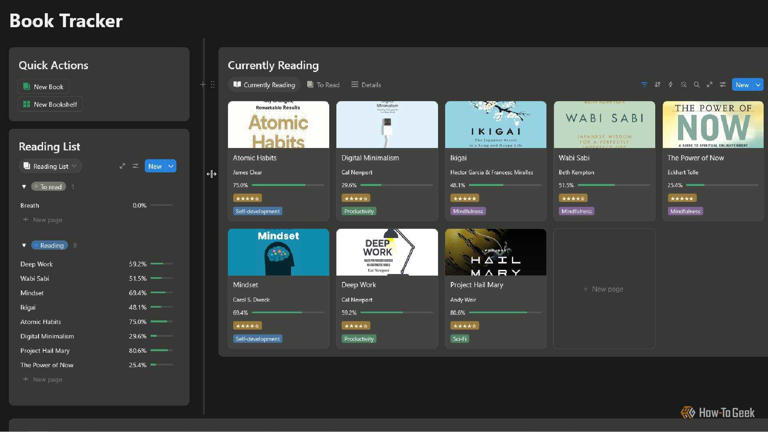Viewport: 768px width, 432px height.
Task: Click the search icon in Currently Reading toolbar
Action: (696, 85)
